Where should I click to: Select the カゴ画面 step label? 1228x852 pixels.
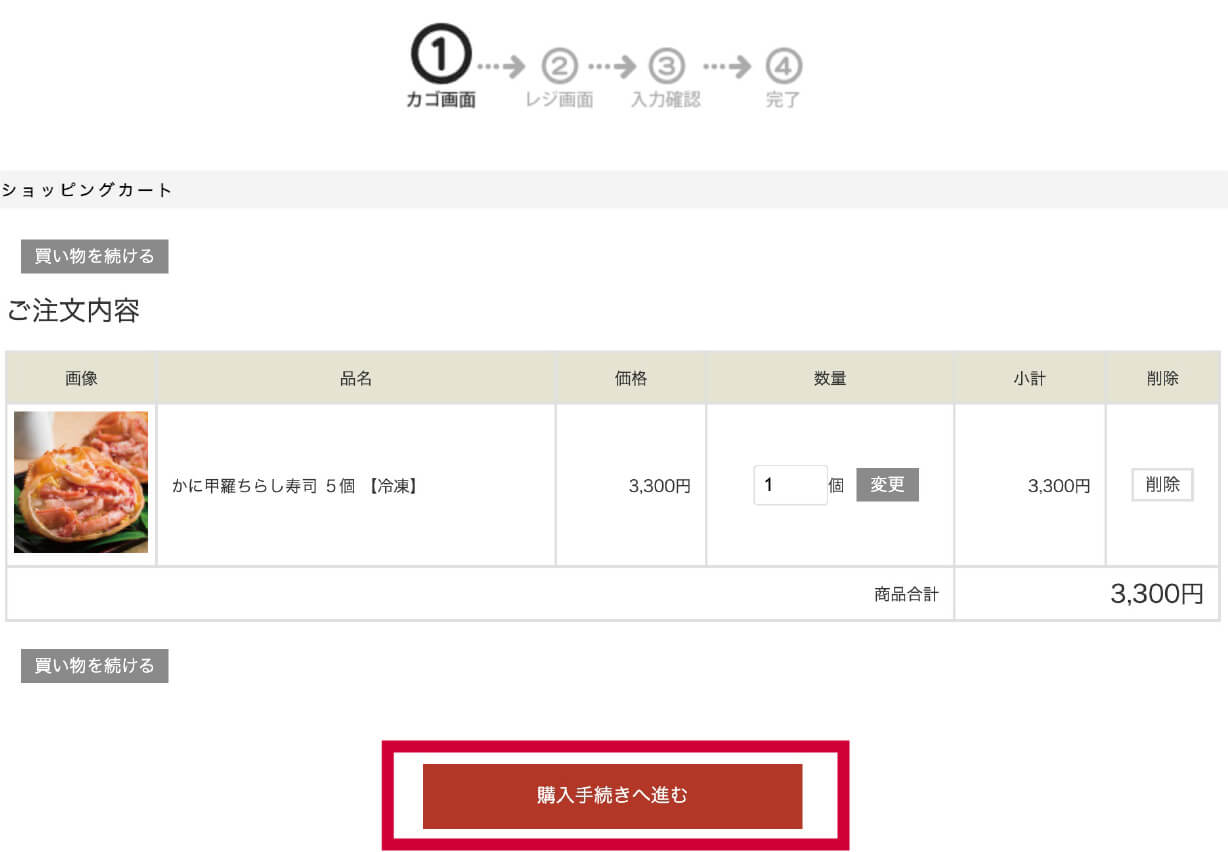(441, 100)
